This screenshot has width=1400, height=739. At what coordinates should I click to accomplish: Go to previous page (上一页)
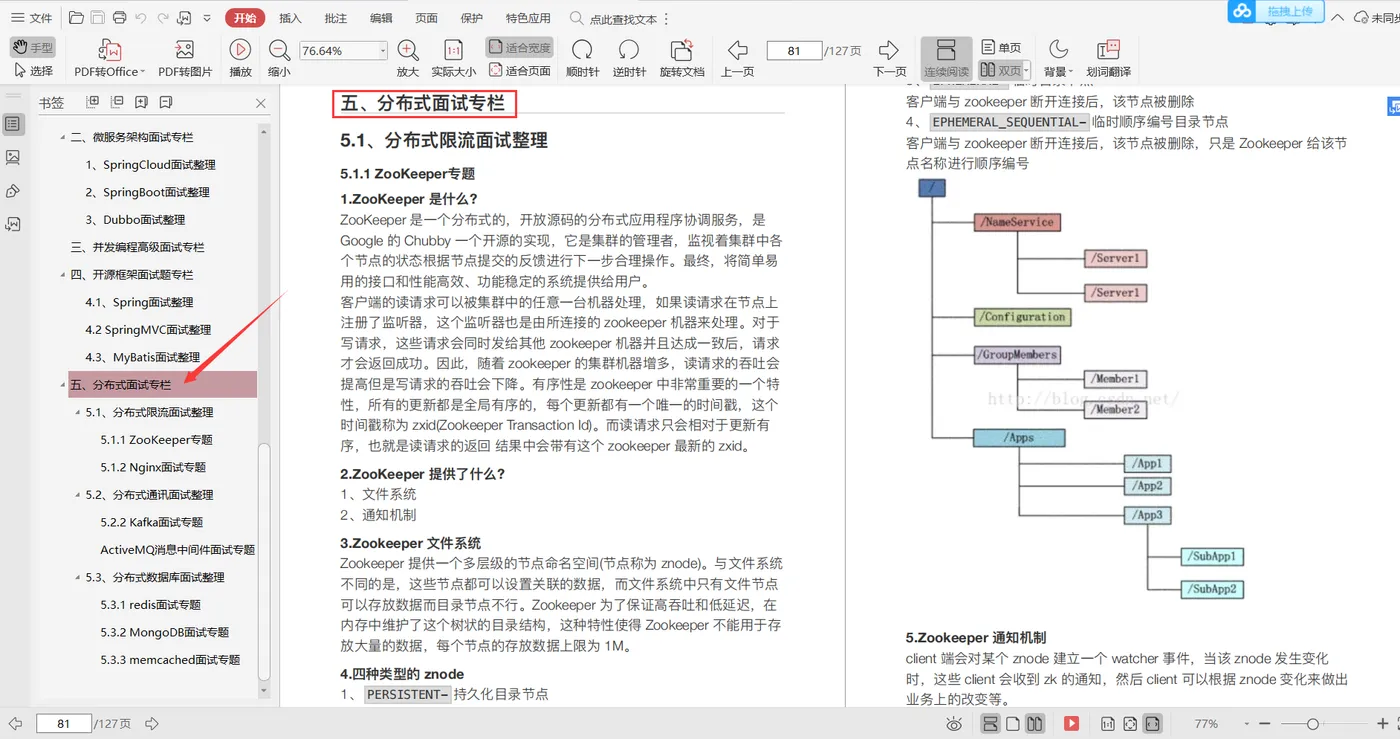(738, 58)
